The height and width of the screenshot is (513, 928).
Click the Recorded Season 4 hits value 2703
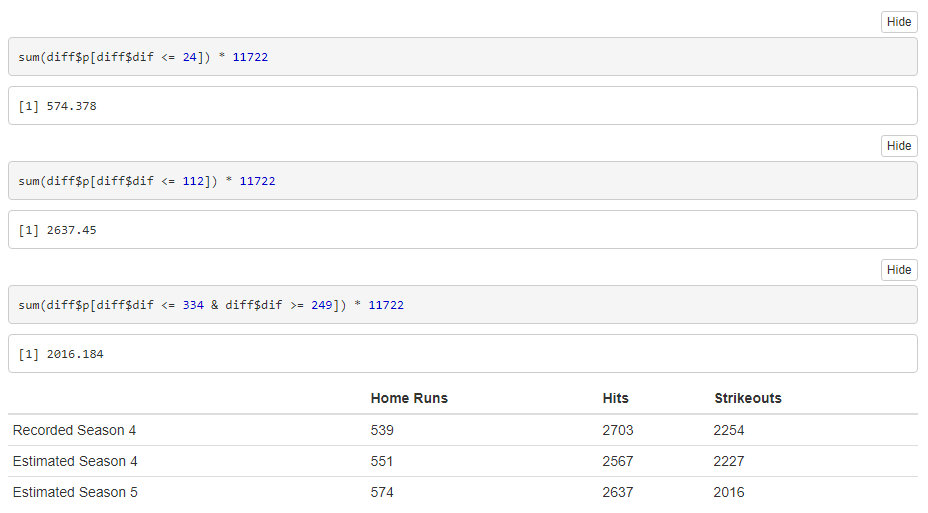point(617,430)
